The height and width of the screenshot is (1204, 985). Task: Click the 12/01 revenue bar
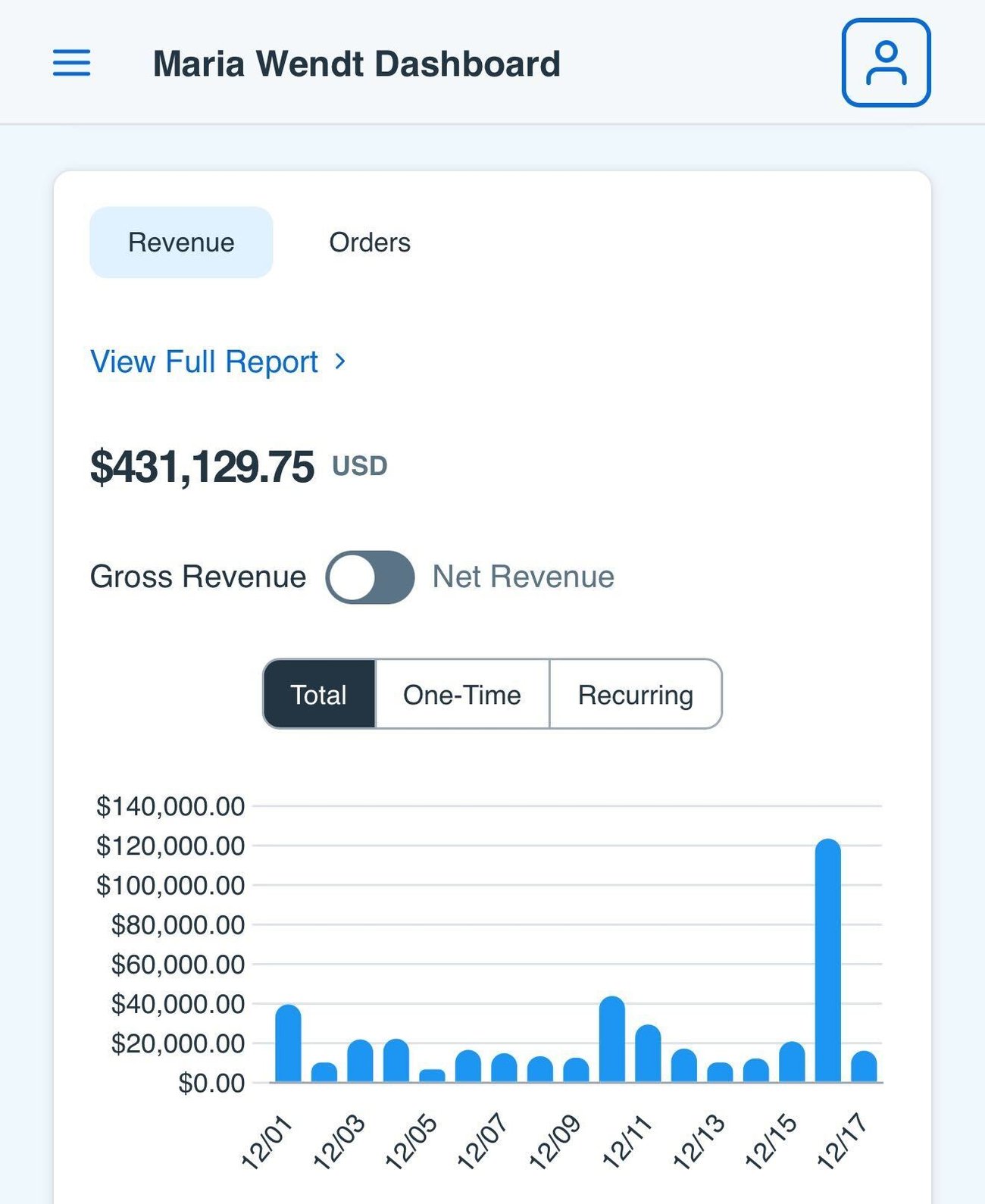pyautogui.click(x=288, y=1046)
